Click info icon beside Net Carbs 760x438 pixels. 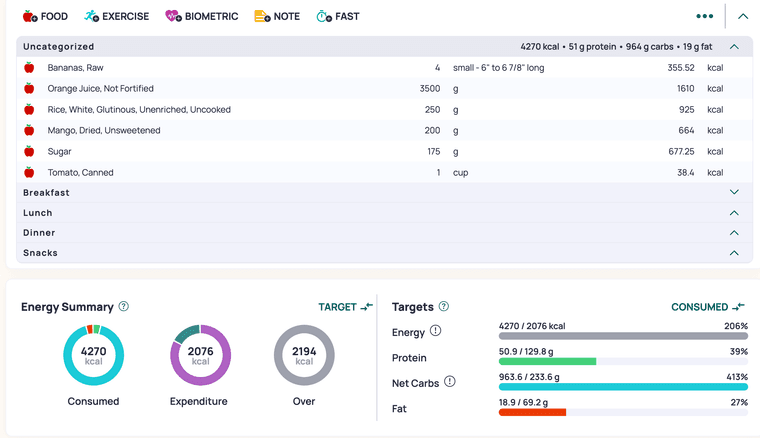[450, 382]
